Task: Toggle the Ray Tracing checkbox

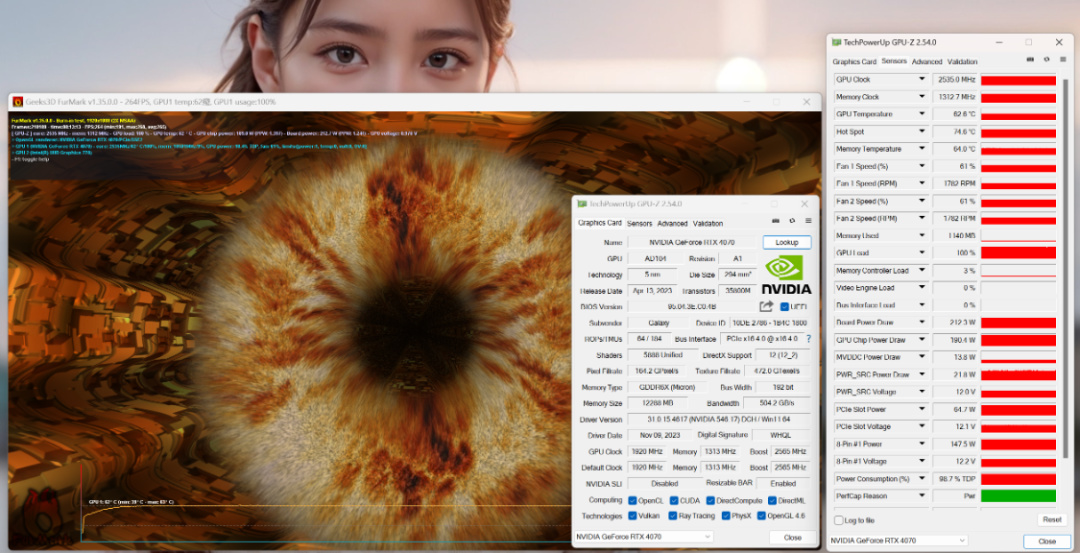Action: click(x=673, y=516)
